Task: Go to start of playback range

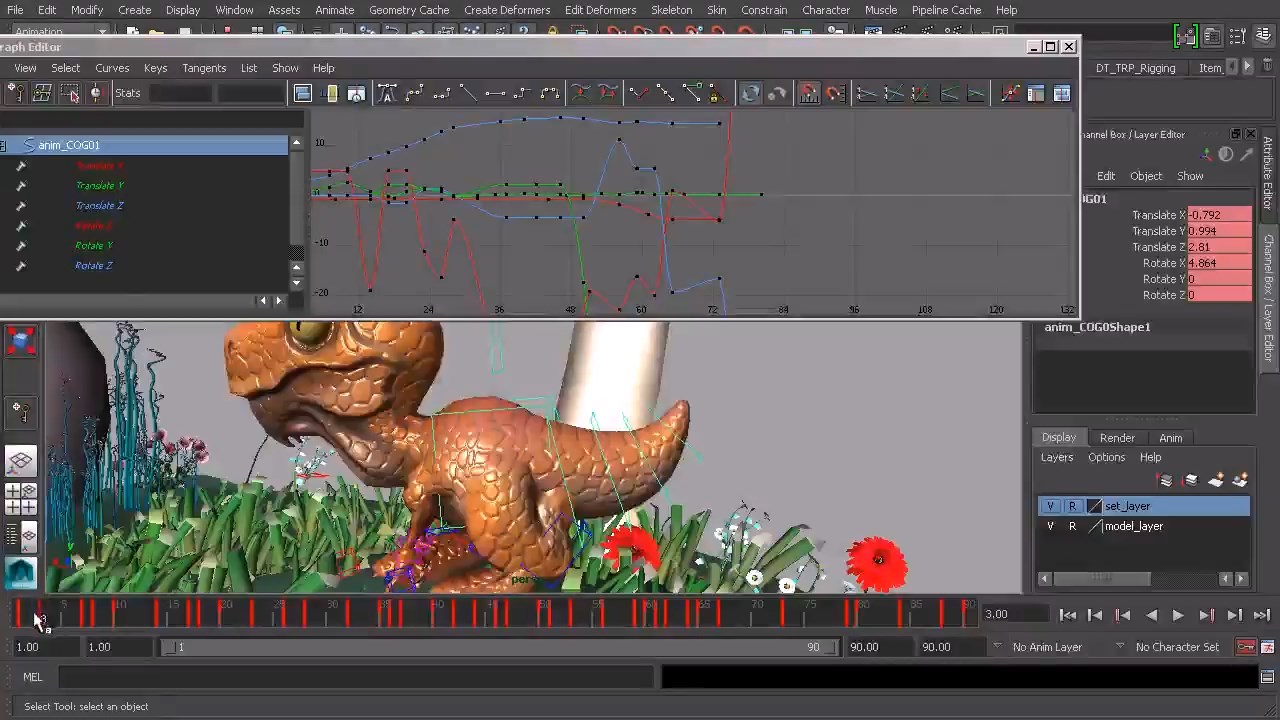Action: point(1068,615)
